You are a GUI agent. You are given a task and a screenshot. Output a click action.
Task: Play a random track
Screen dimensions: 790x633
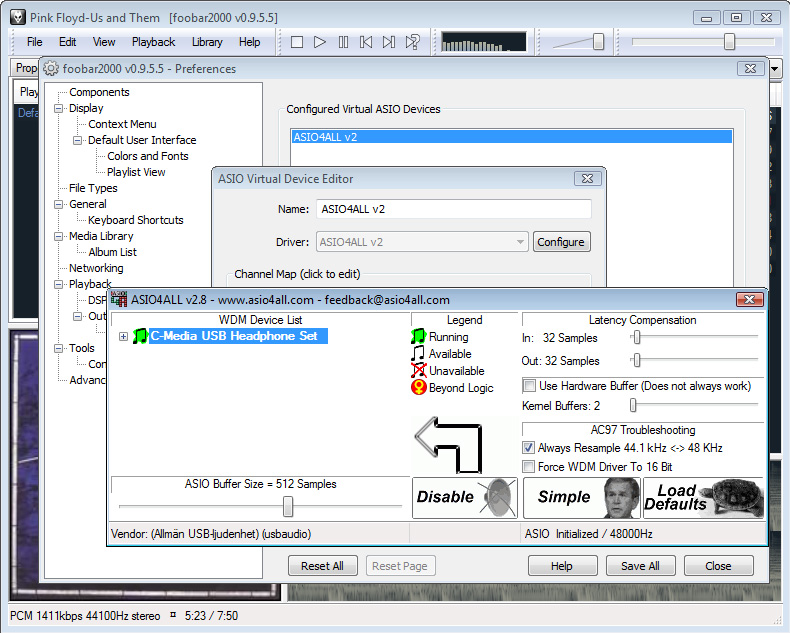tap(412, 42)
